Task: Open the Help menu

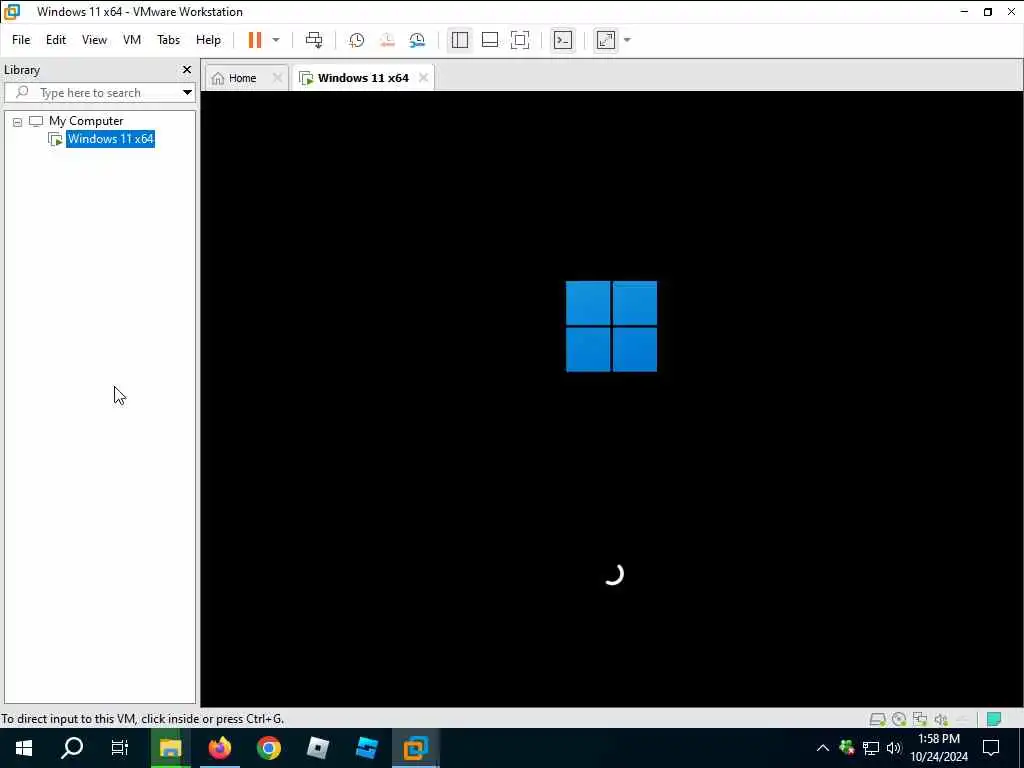Action: coord(208,40)
